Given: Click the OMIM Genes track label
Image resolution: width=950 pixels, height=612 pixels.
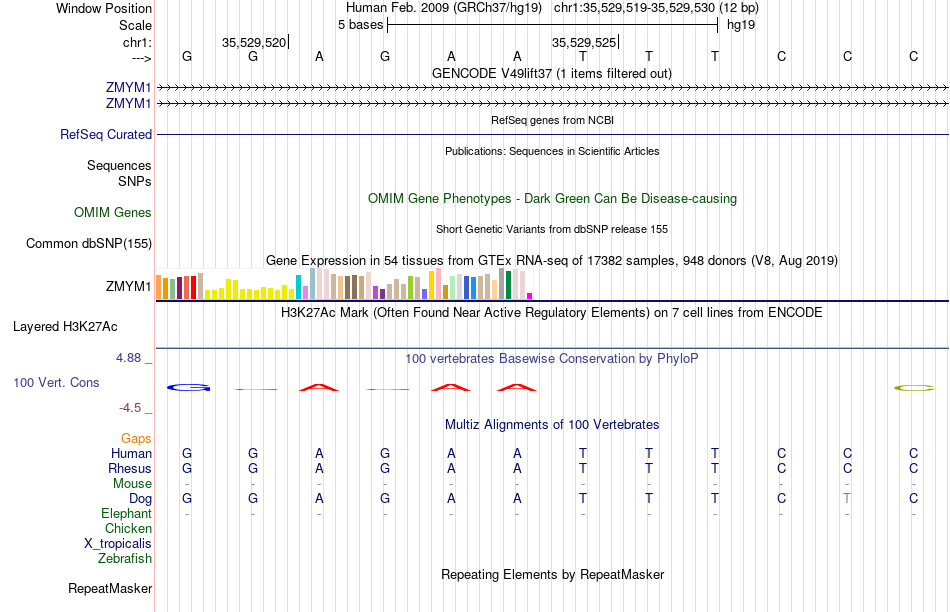Looking at the screenshot, I should pos(113,212).
